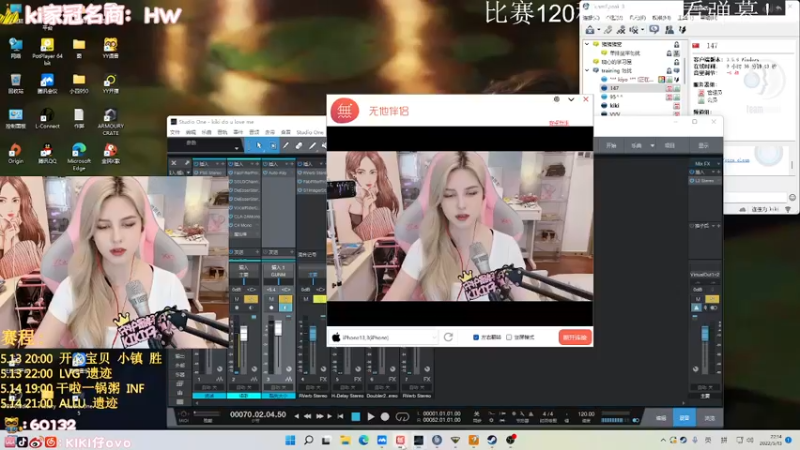Screen dimensions: 800x450
Task: Toggle the first checkbox beside refresh in 无他伴侣
Action: coord(476,337)
